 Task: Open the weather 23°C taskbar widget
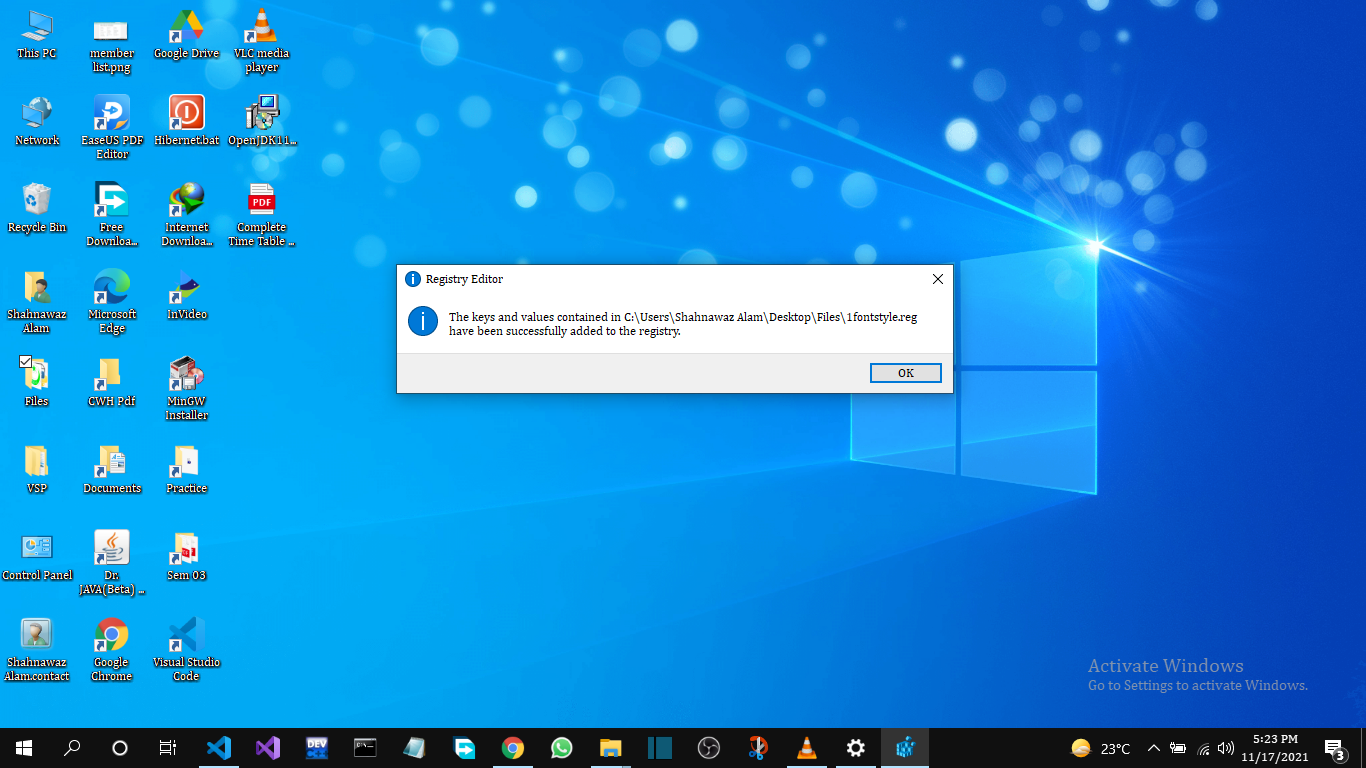pos(1101,748)
